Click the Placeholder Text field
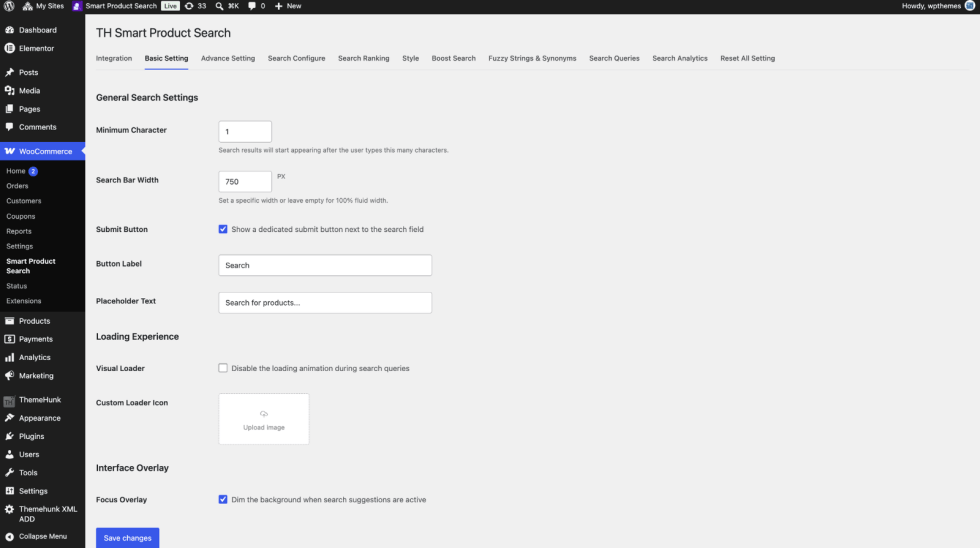The width and height of the screenshot is (980, 548). (x=325, y=302)
